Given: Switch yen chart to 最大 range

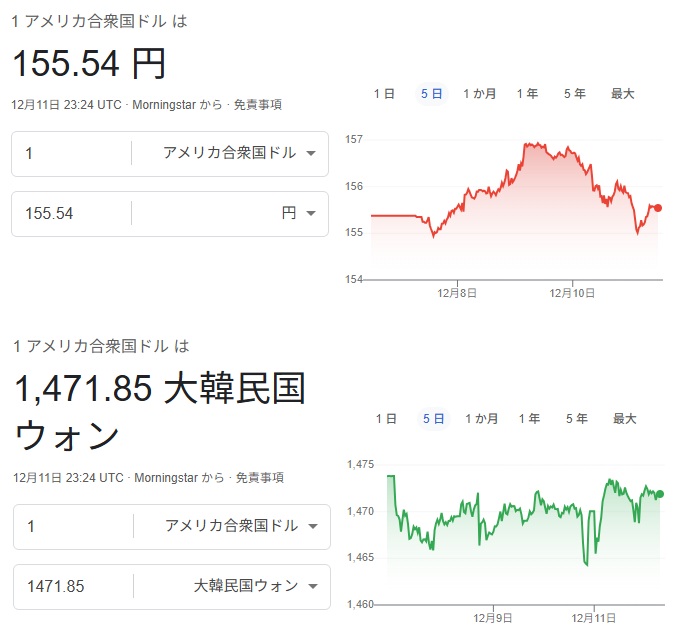Looking at the screenshot, I should point(623,94).
